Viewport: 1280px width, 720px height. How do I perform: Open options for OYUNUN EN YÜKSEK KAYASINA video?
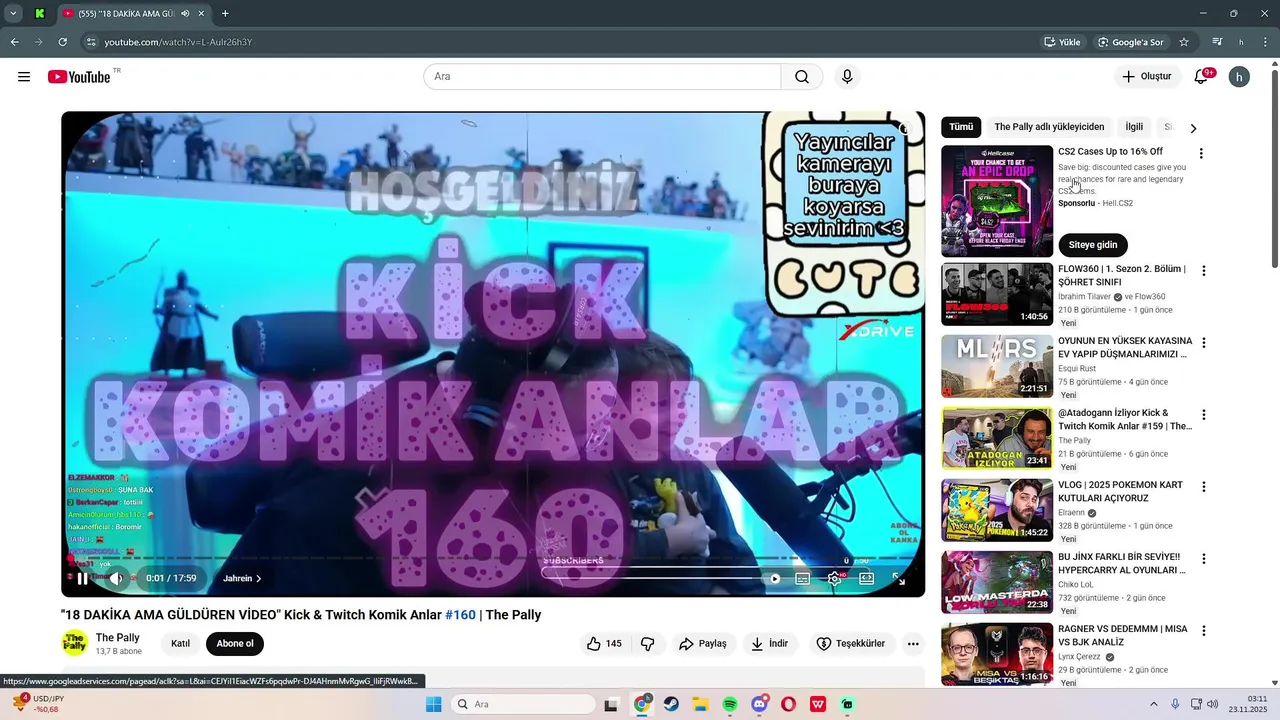click(1203, 343)
